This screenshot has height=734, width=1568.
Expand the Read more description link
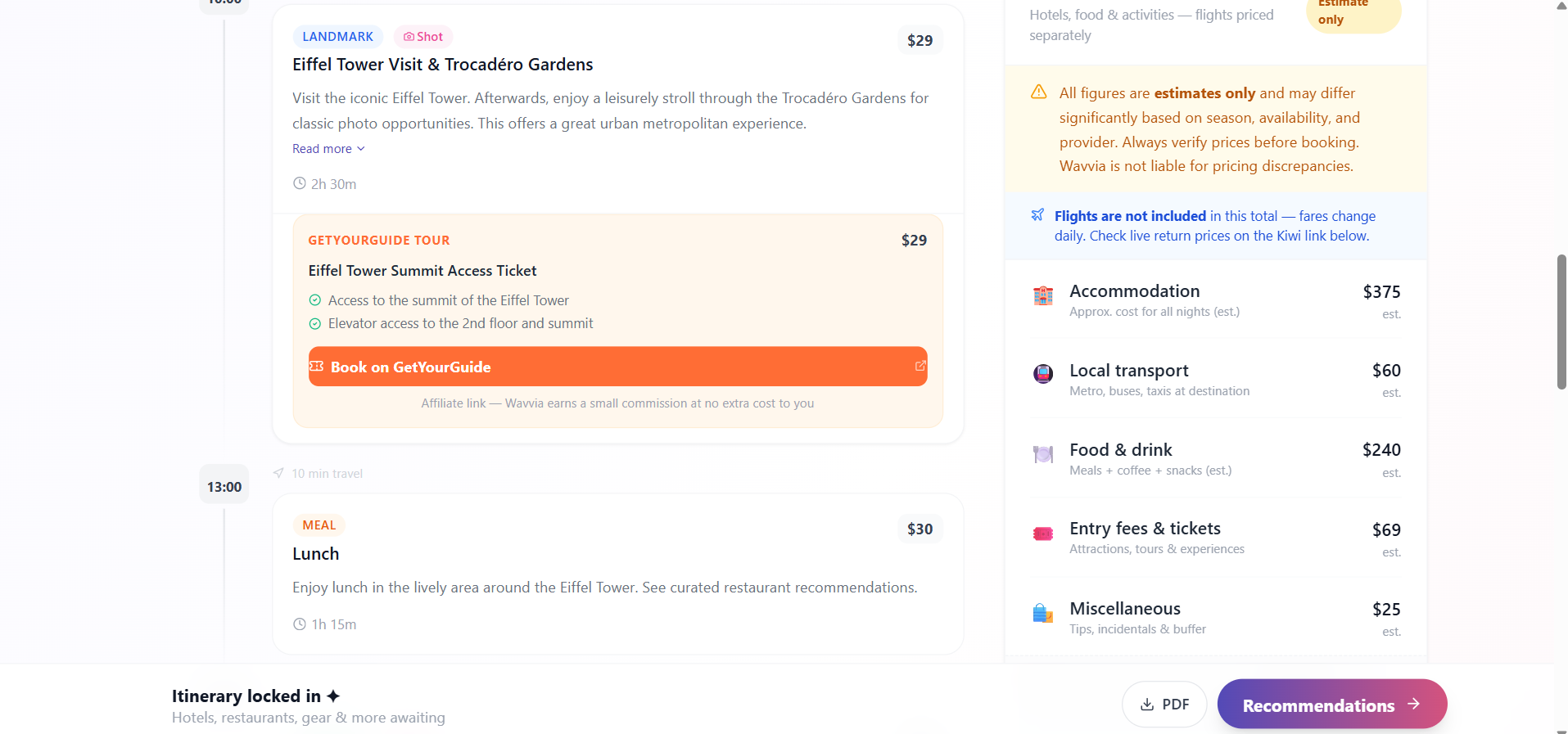pos(328,149)
